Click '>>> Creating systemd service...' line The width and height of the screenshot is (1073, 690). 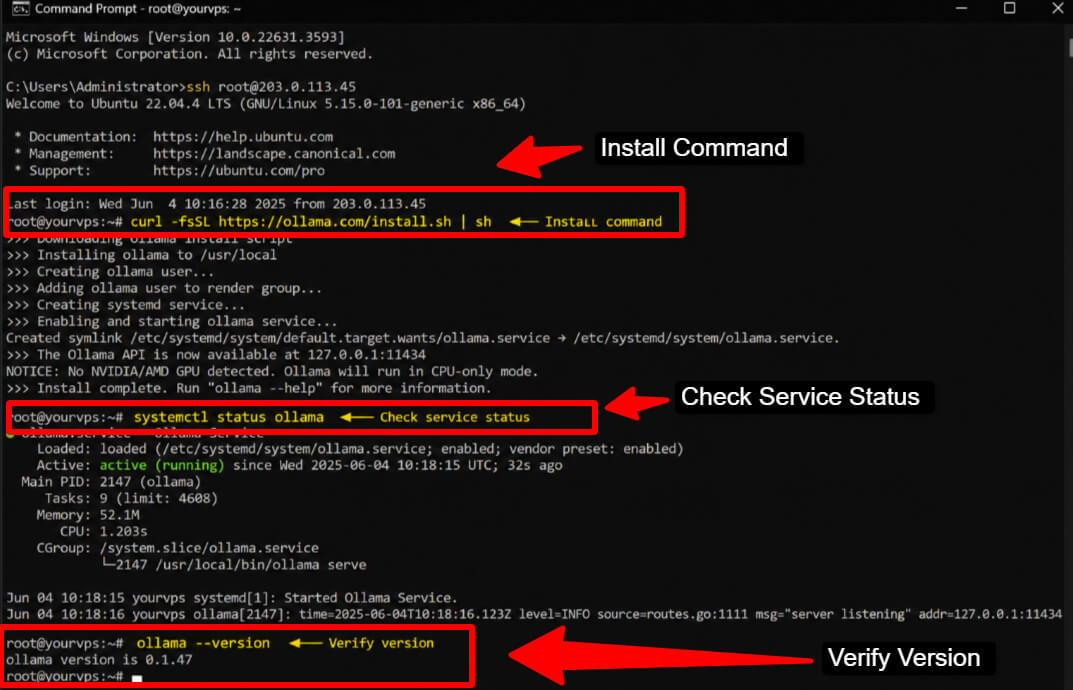[x=125, y=305]
